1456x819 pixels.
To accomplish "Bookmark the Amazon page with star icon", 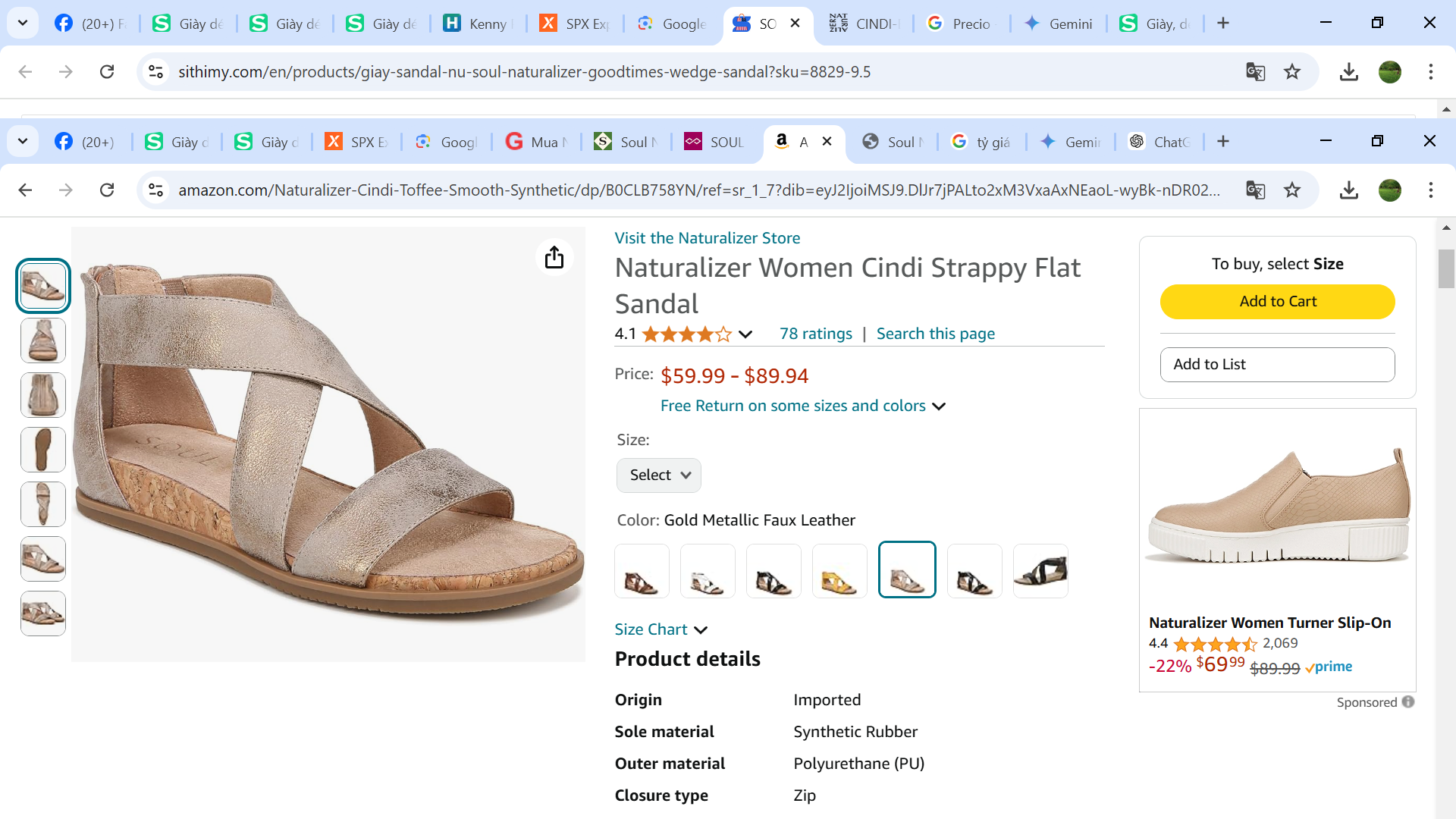I will 1292,190.
